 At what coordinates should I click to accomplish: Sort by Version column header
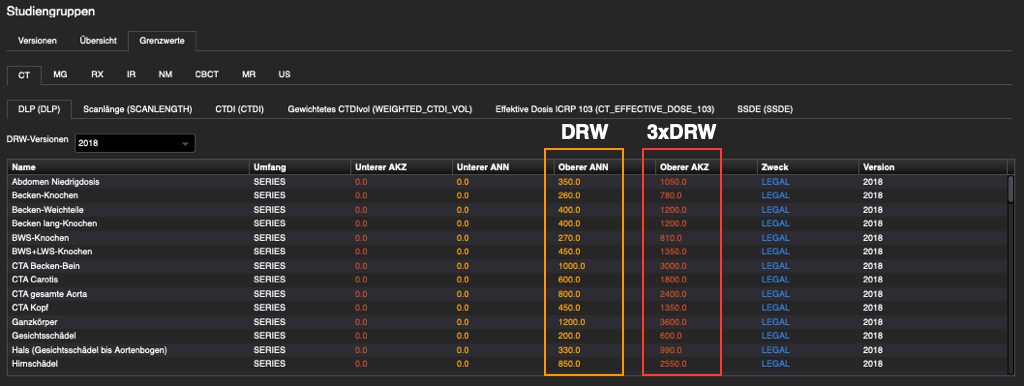pos(933,167)
